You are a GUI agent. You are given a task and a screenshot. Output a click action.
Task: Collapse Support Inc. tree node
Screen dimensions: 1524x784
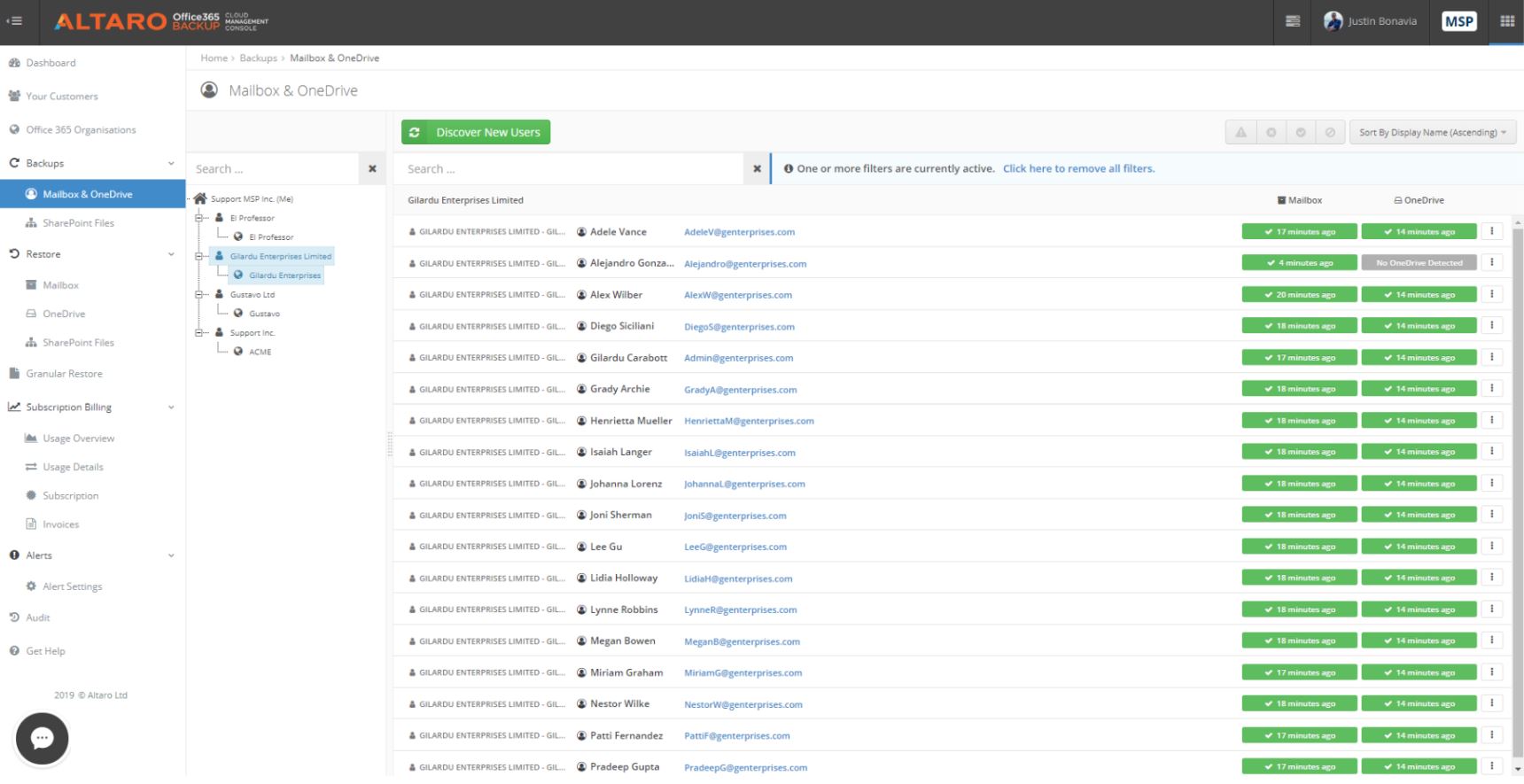pyautogui.click(x=200, y=333)
